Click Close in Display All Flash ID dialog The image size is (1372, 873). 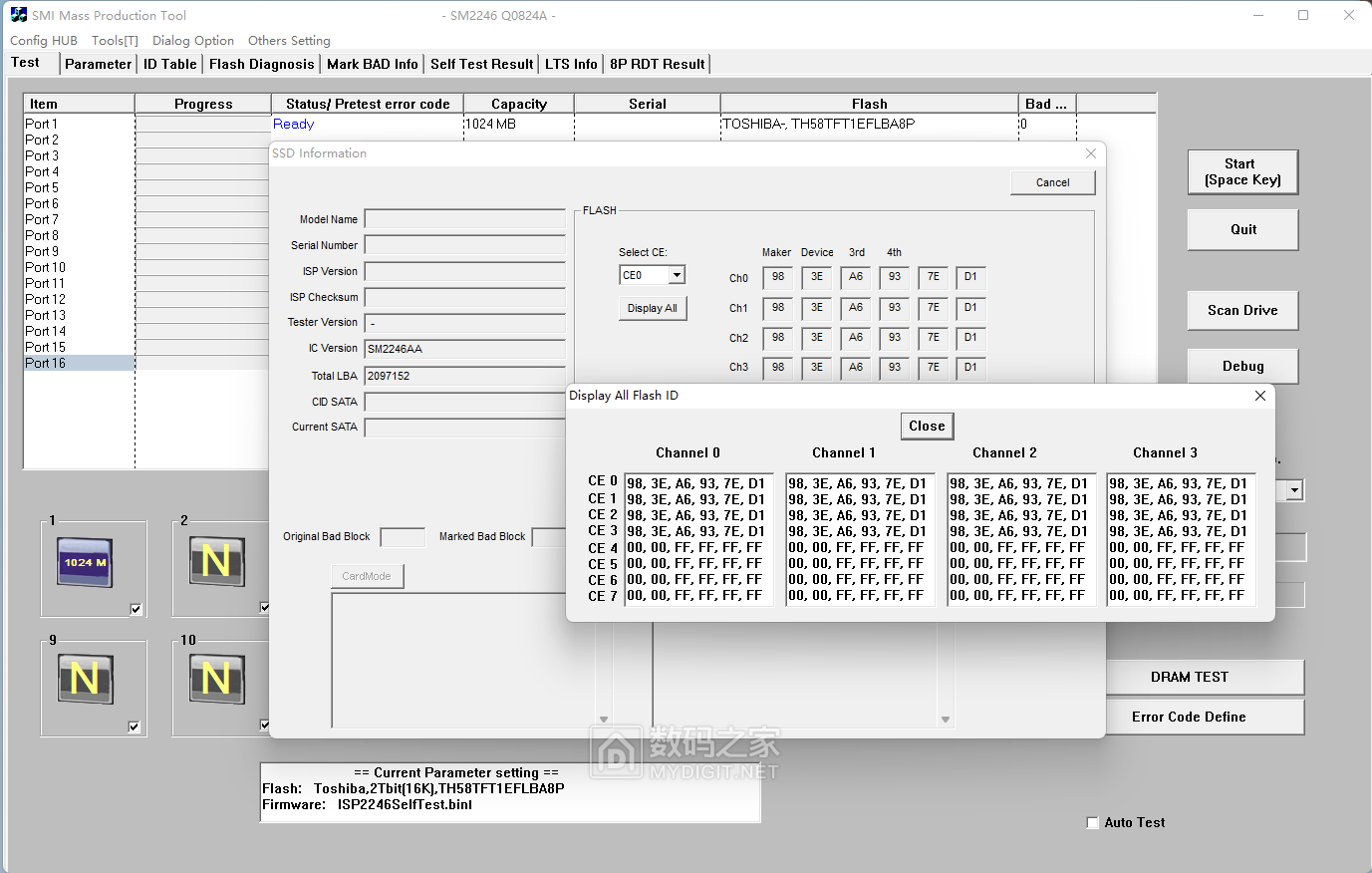click(927, 426)
